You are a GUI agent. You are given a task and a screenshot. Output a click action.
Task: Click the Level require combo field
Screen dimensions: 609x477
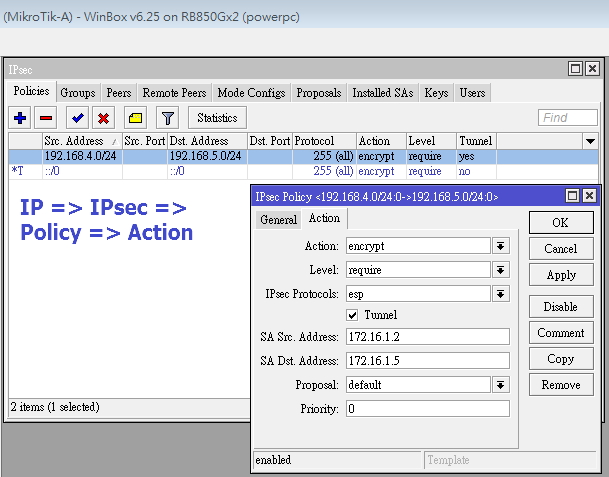point(418,270)
